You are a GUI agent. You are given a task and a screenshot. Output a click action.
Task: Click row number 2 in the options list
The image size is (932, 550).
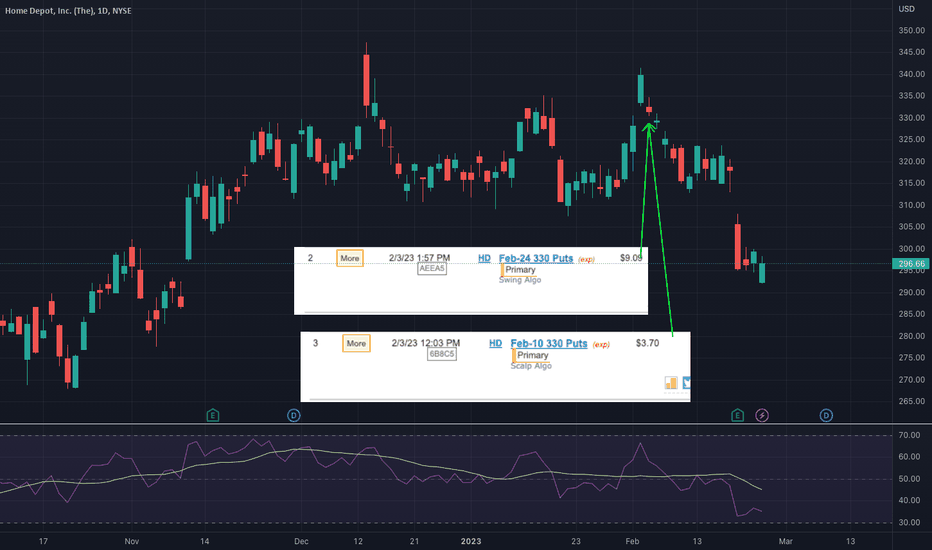[x=310, y=258]
